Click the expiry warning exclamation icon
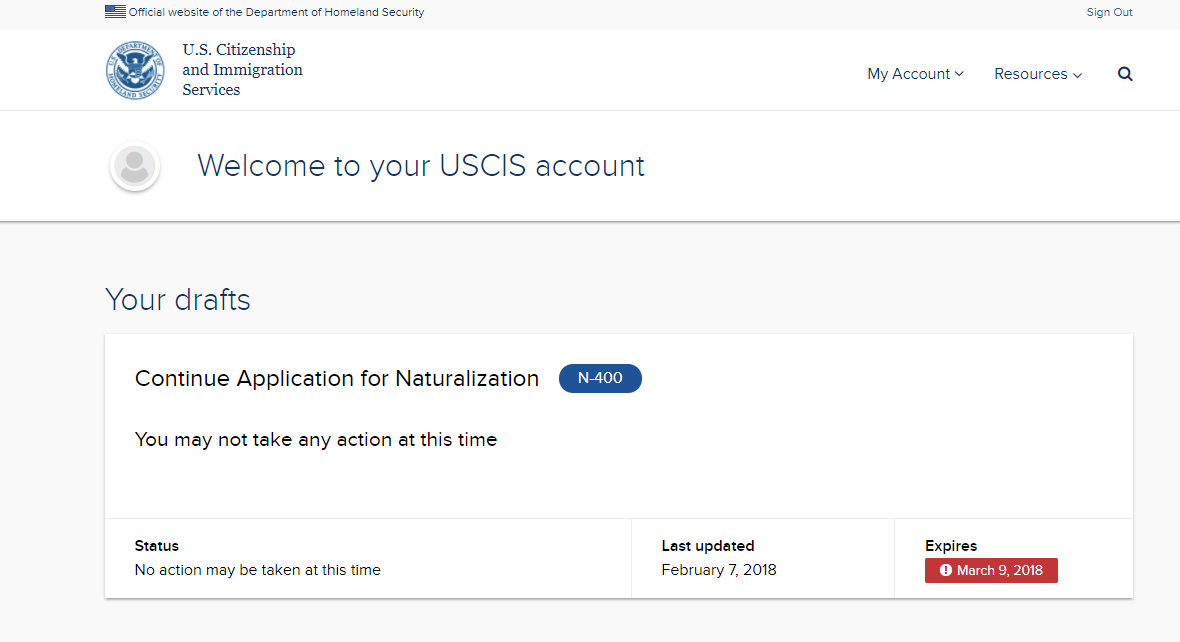 [945, 570]
